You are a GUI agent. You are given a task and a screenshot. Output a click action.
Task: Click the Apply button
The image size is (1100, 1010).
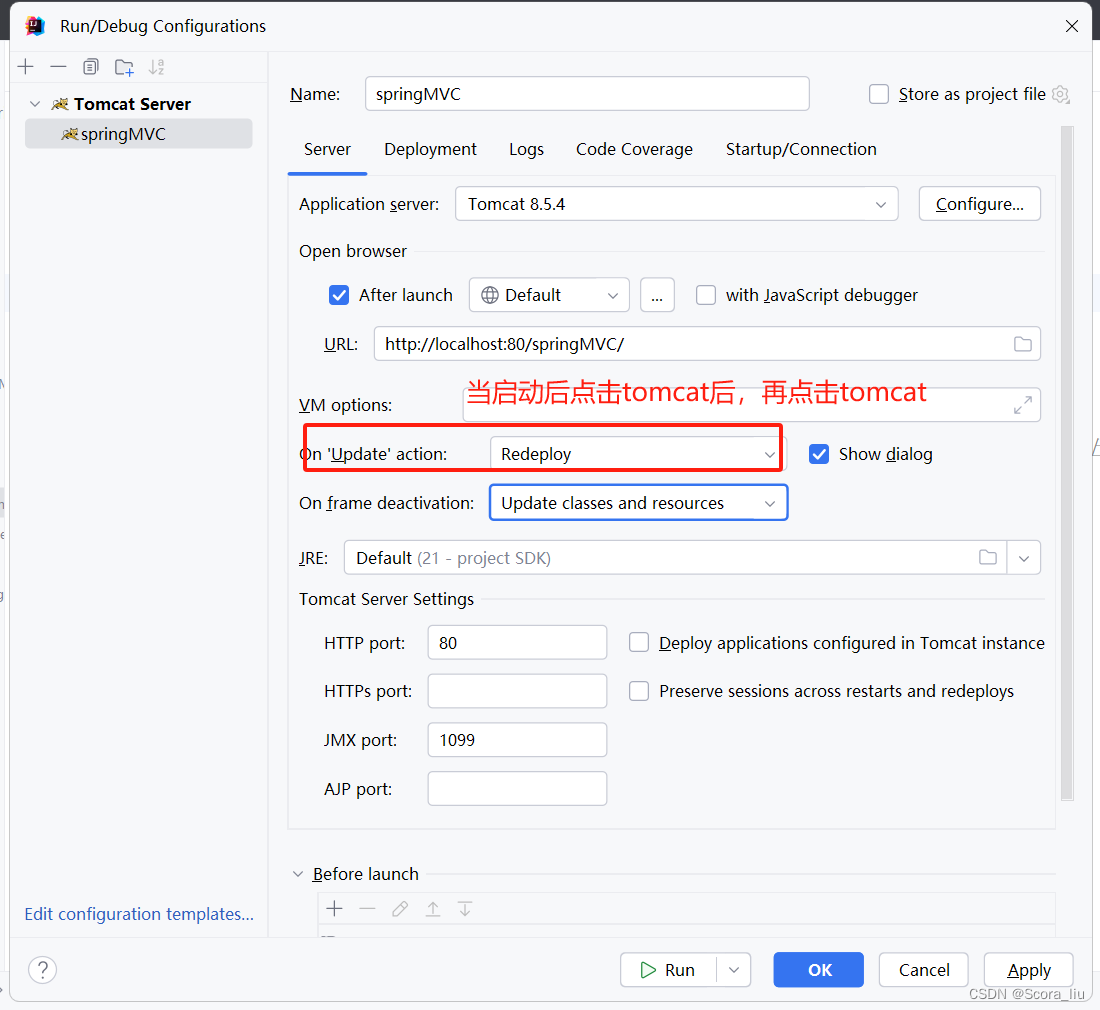pos(1028,970)
